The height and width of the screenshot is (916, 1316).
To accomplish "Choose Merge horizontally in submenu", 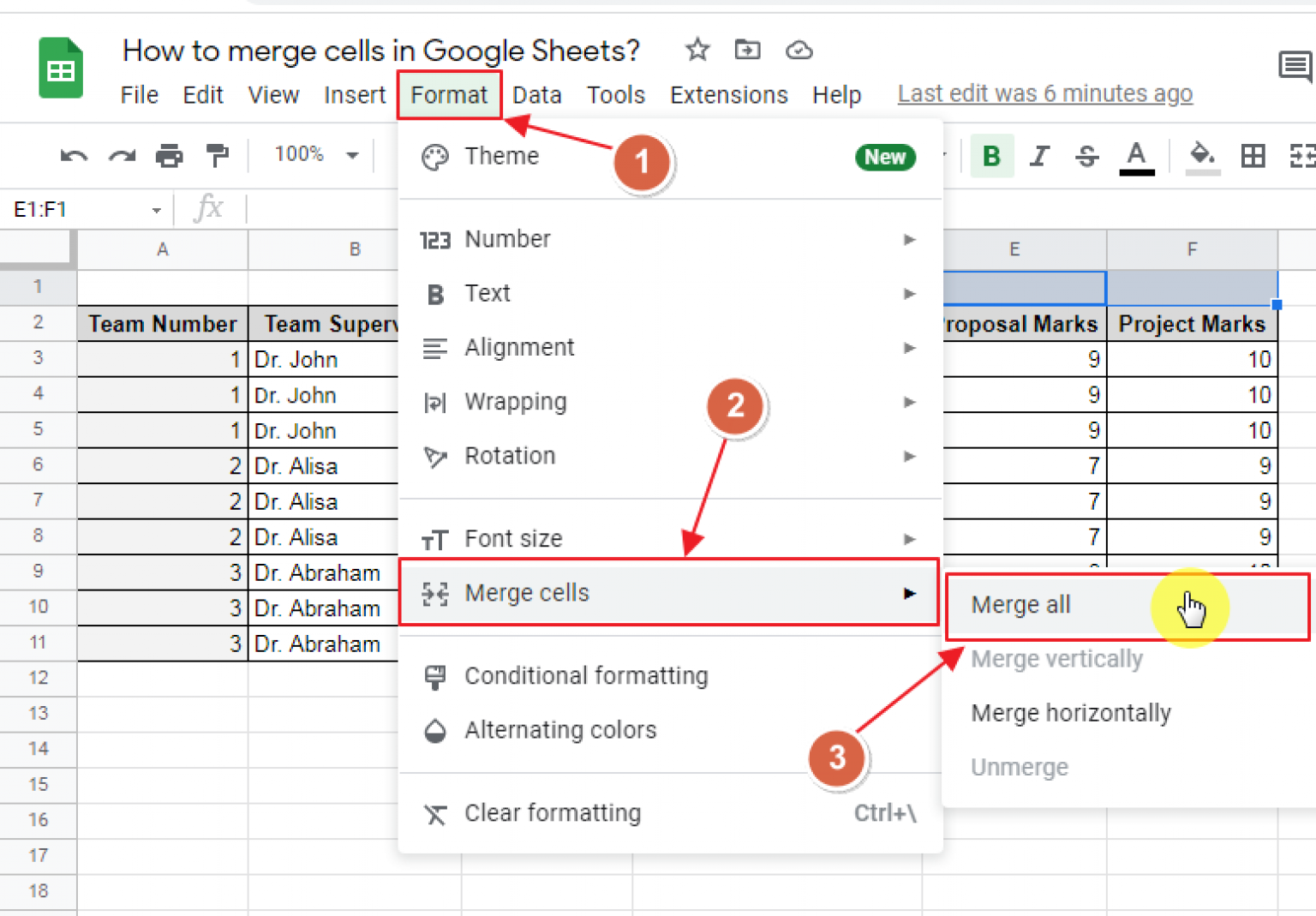I will tap(1128, 713).
